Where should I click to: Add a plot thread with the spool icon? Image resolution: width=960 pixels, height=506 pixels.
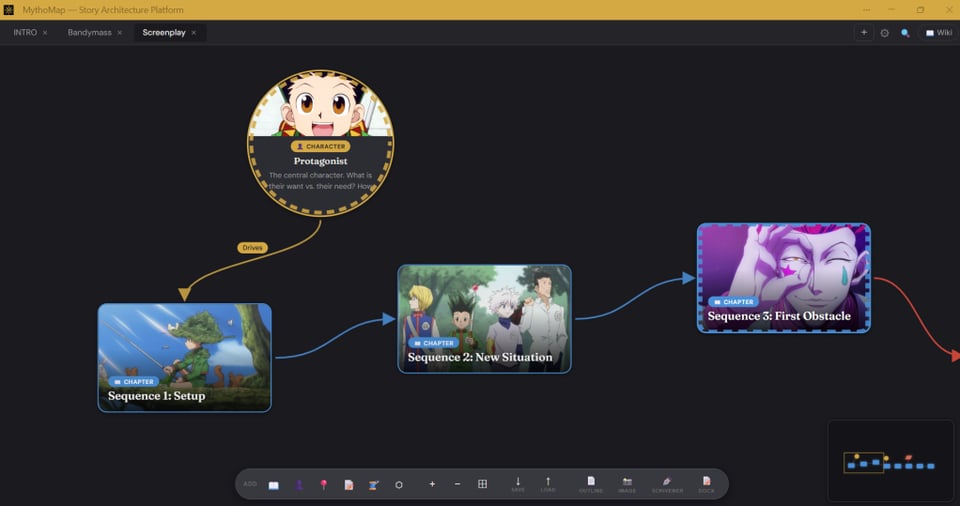[x=373, y=485]
